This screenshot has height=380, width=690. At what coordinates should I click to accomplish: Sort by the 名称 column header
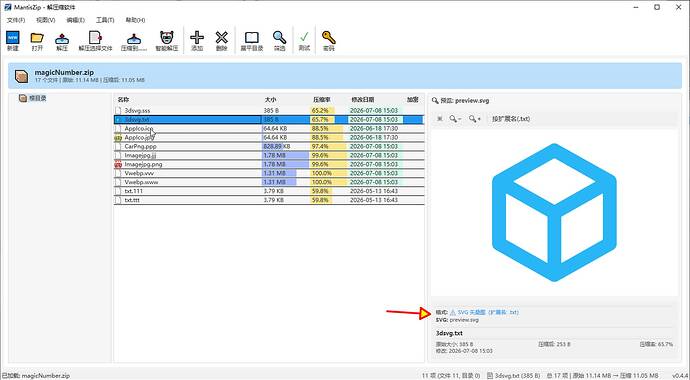[123, 100]
